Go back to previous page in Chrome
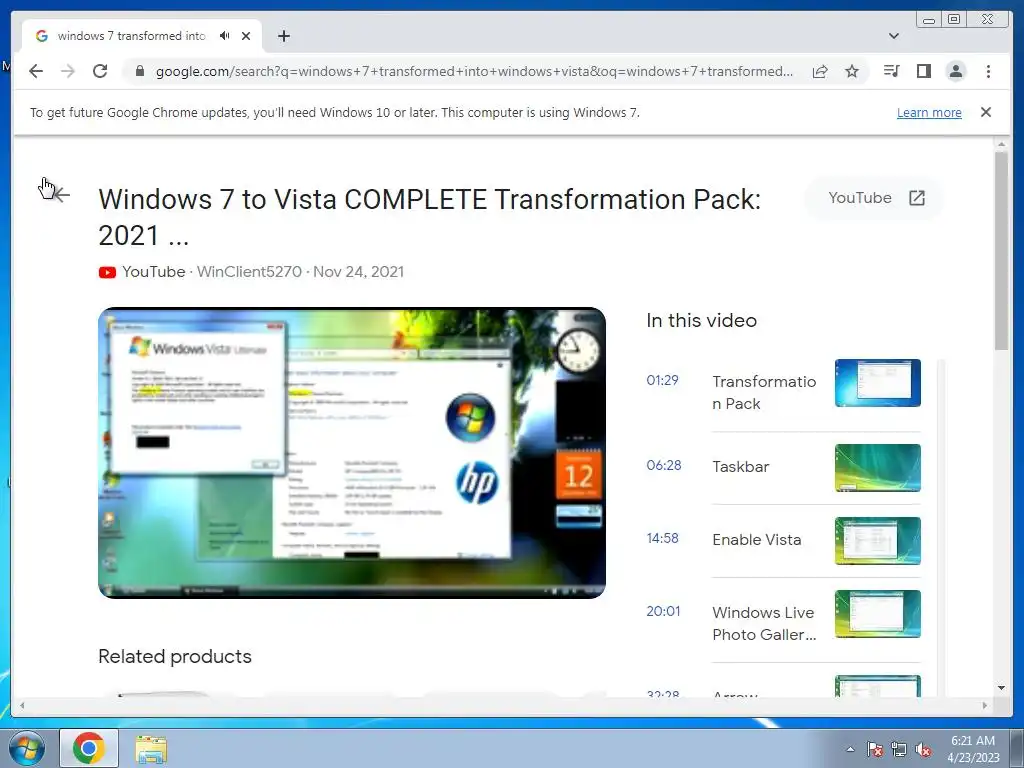Screen dimensions: 1024x768 pos(36,71)
